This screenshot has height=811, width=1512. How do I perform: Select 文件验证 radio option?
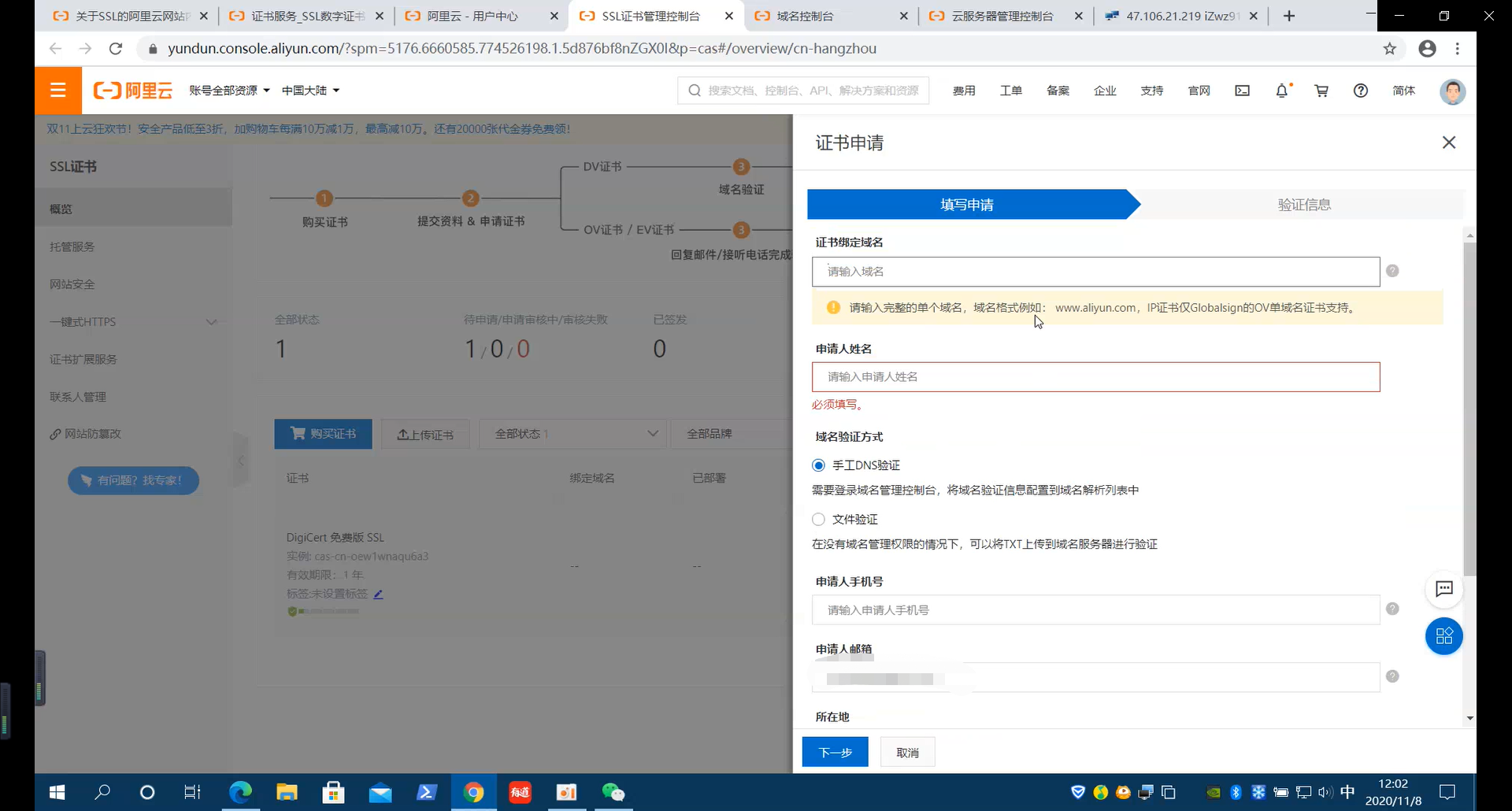tap(819, 520)
